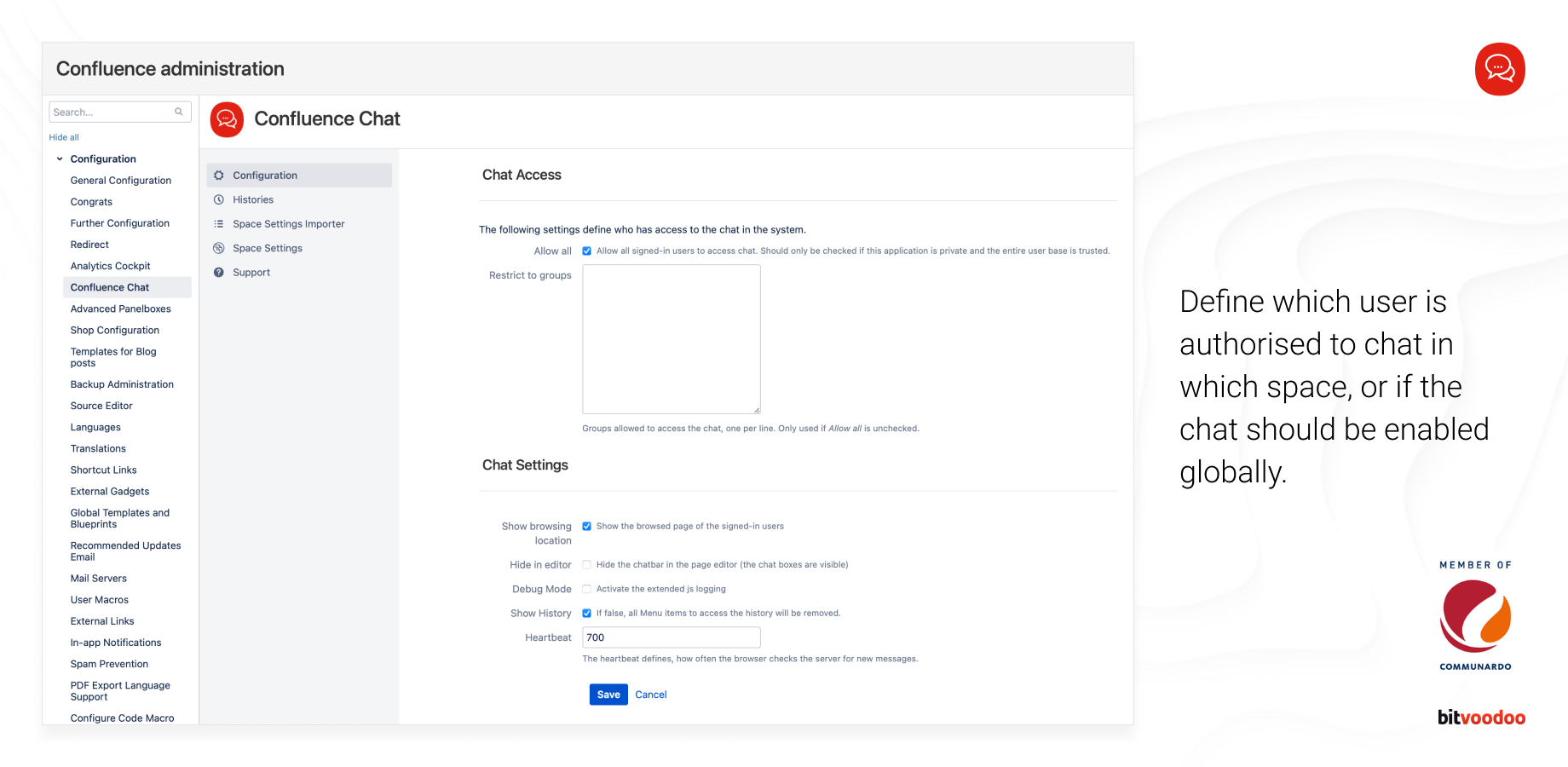
Task: Click the Save button
Action: point(608,695)
